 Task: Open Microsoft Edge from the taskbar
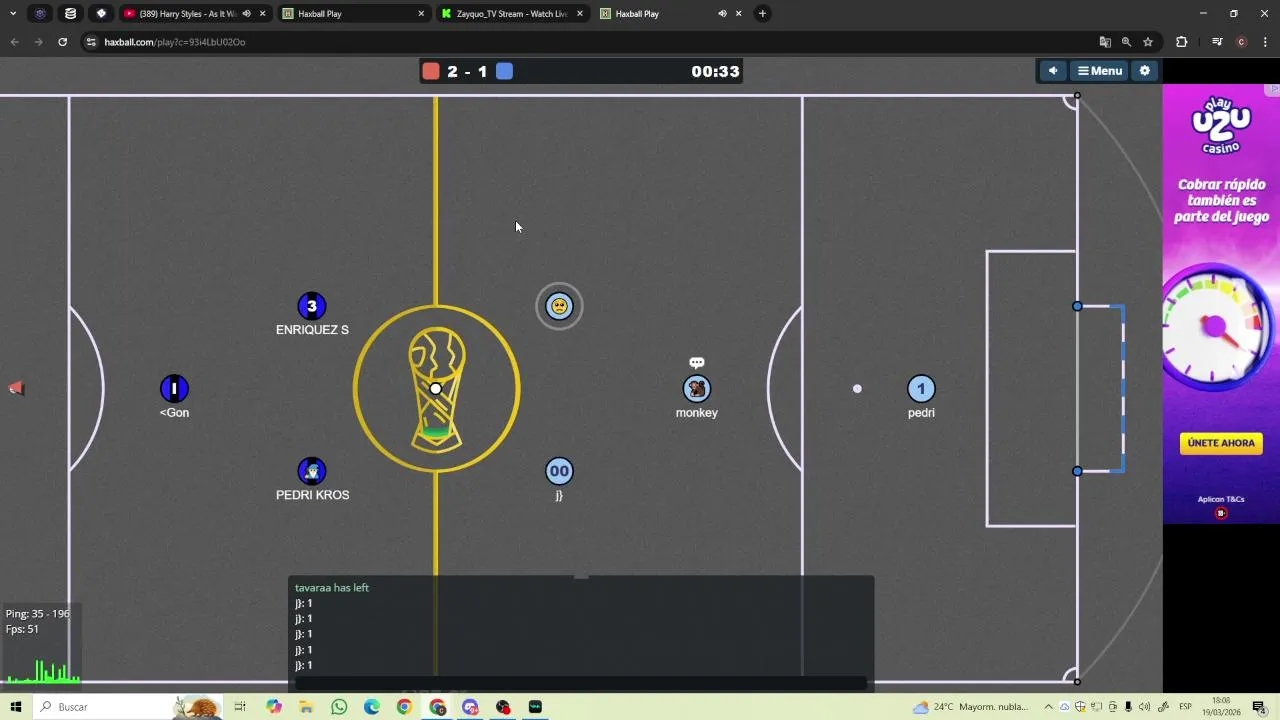(372, 707)
